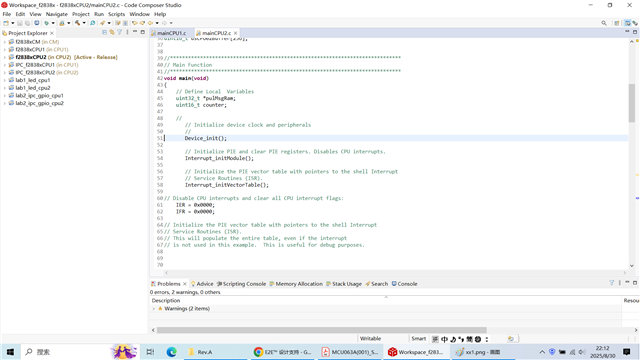The width and height of the screenshot is (640, 360).
Task: Open the New dropdown arrow beside New icon
Action: [13, 23]
